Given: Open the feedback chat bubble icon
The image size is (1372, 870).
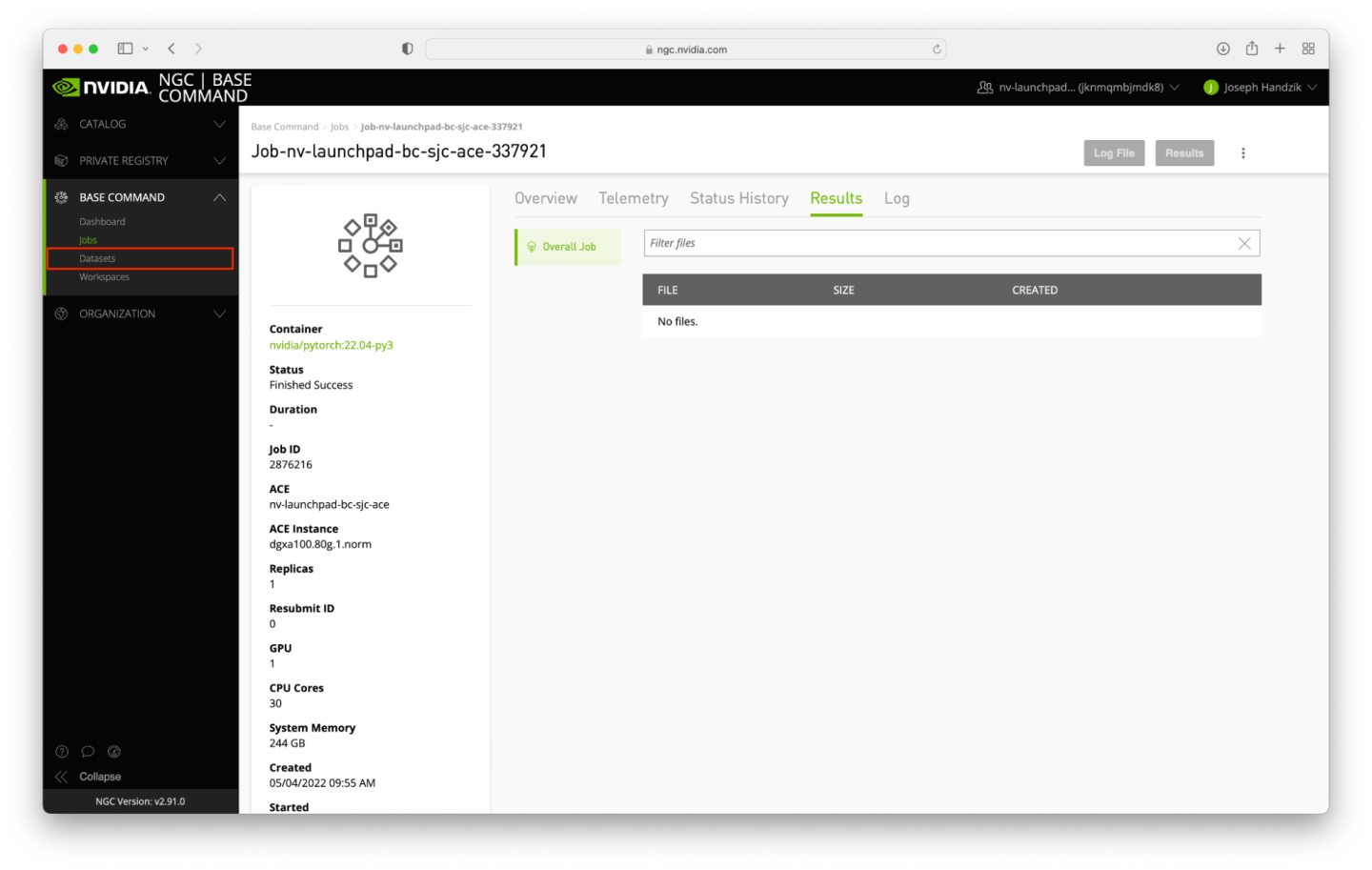Looking at the screenshot, I should pyautogui.click(x=88, y=751).
